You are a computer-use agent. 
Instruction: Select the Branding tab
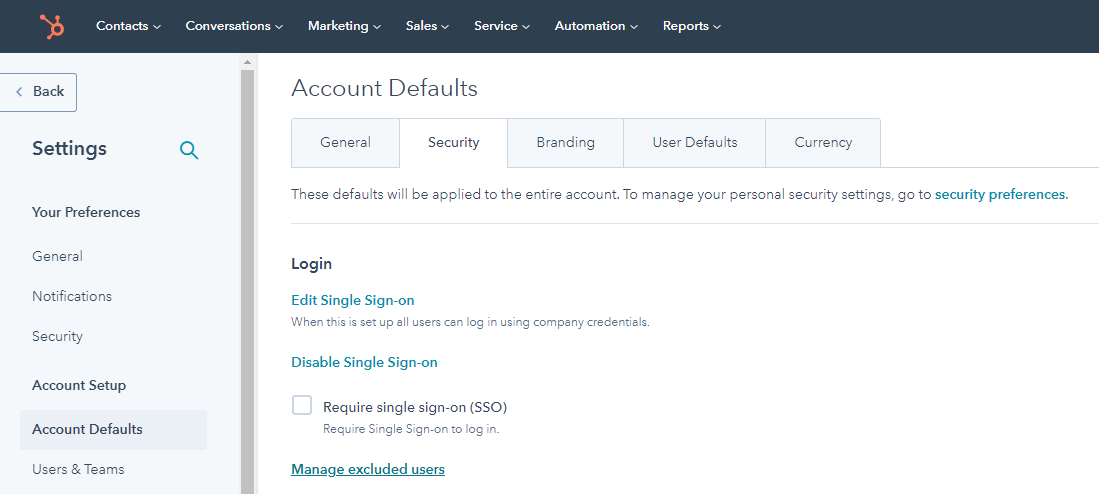(565, 143)
